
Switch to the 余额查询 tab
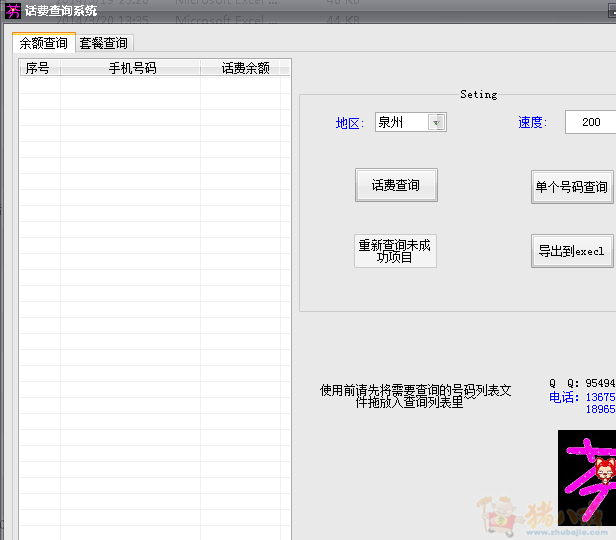[x=44, y=43]
